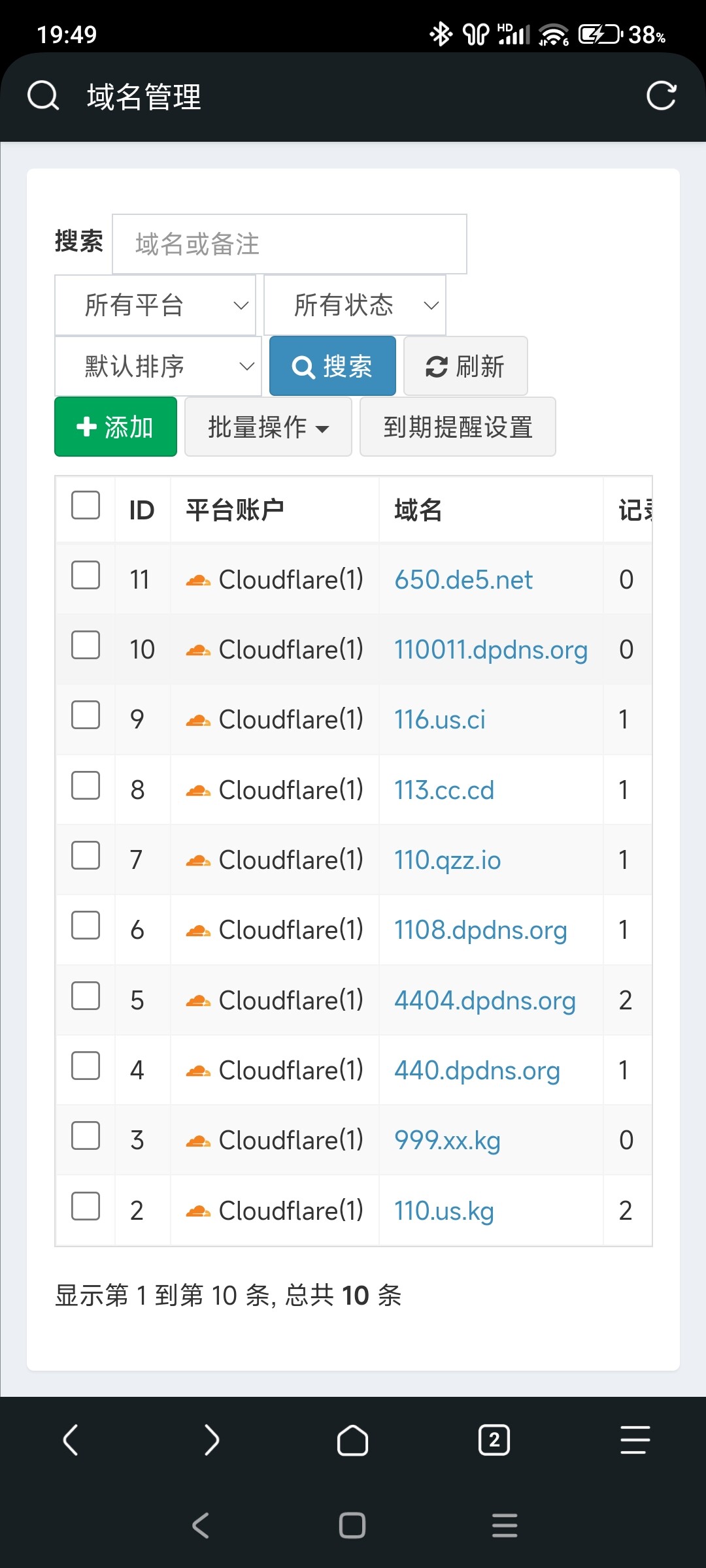The height and width of the screenshot is (1568, 706).
Task: Open the browser hamburger menu
Action: [635, 1440]
